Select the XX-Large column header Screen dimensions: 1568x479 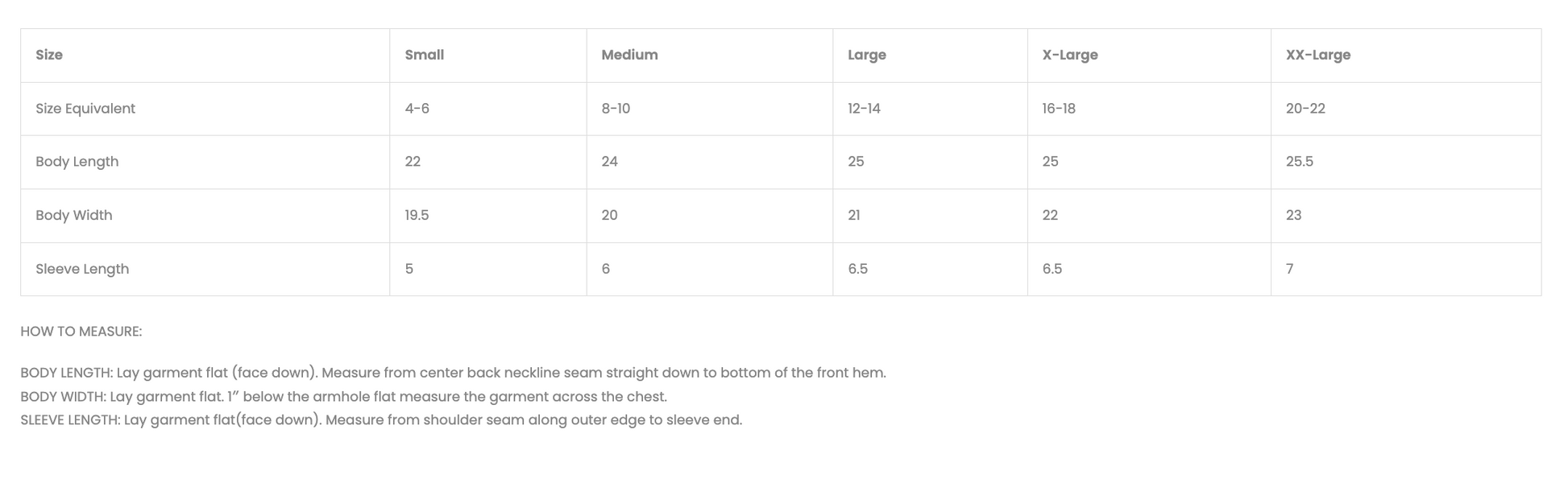(x=1317, y=55)
